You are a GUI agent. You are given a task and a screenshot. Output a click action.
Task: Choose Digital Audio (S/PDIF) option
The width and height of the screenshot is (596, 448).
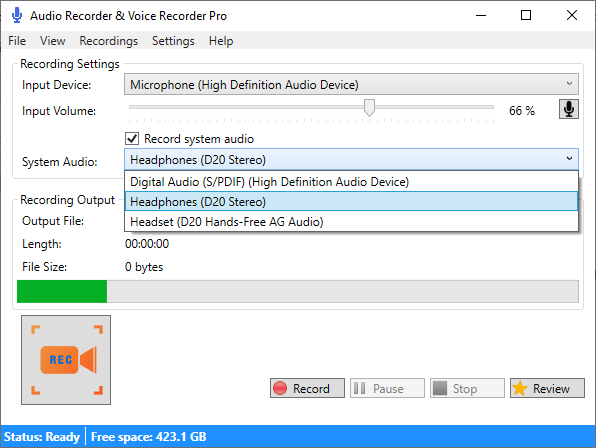(351, 182)
